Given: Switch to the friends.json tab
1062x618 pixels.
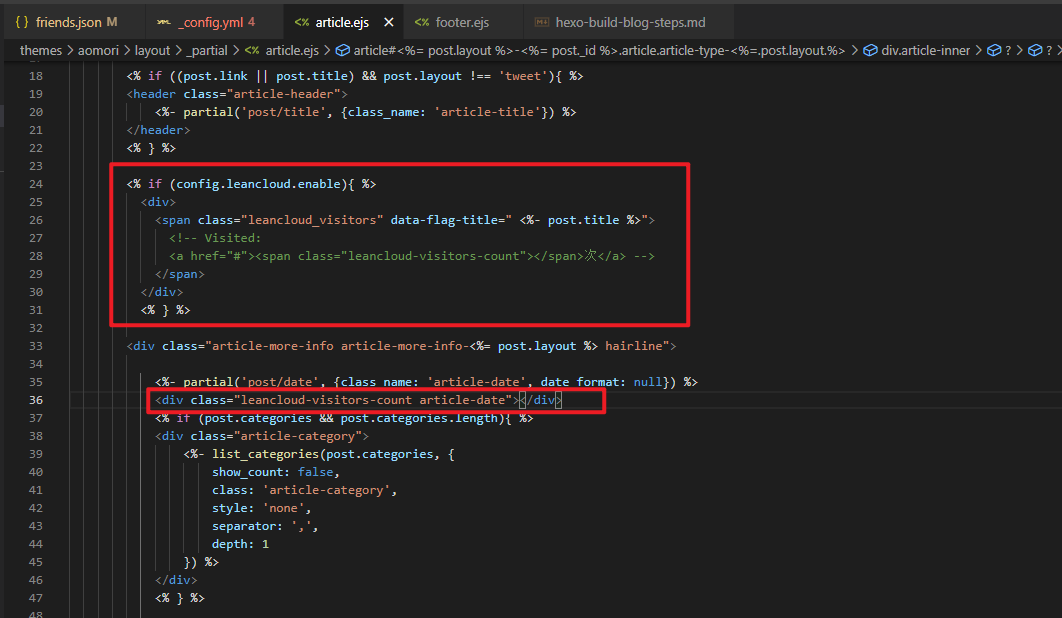Looking at the screenshot, I should [x=76, y=21].
